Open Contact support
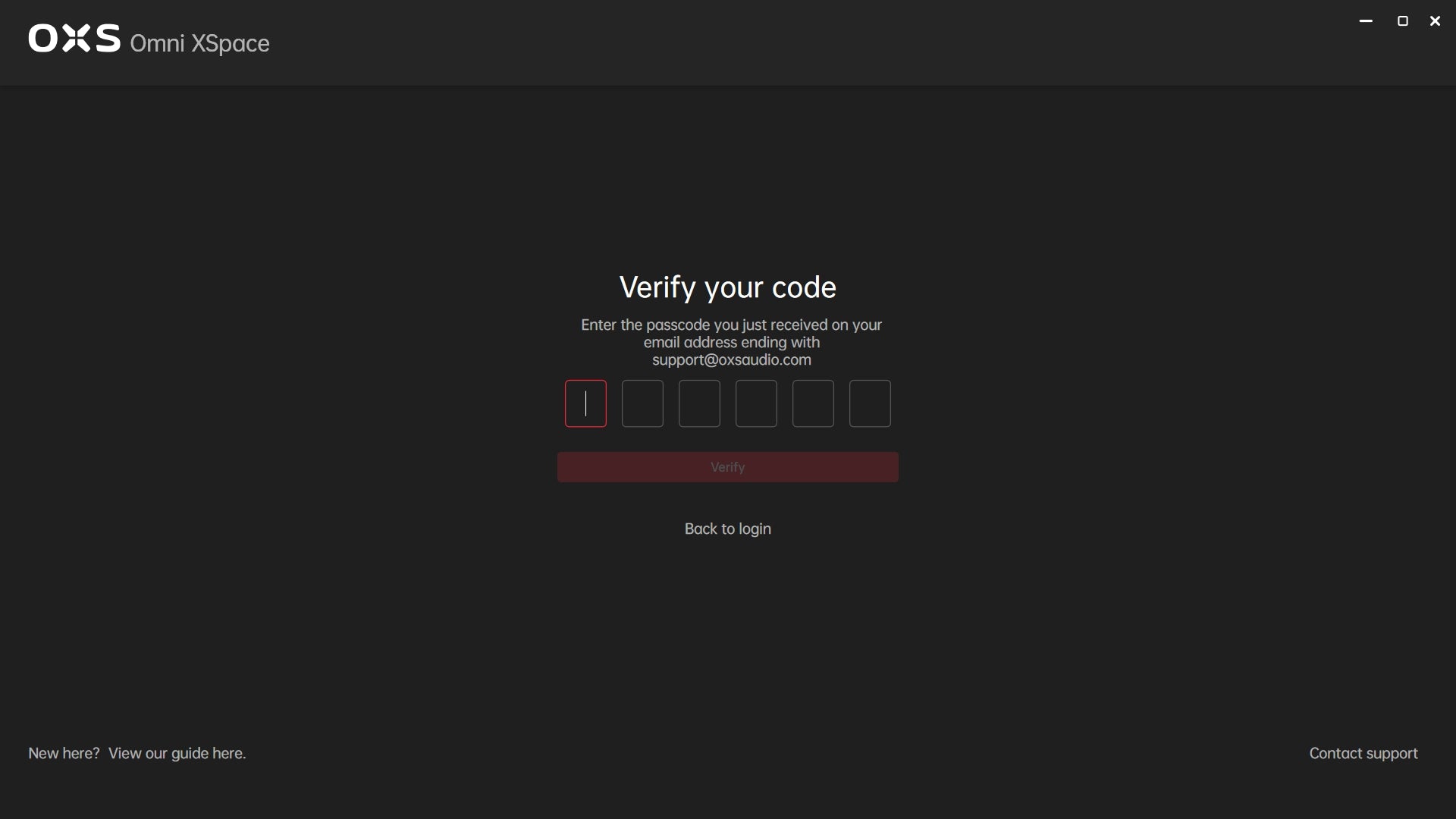The width and height of the screenshot is (1456, 819). 1363,753
